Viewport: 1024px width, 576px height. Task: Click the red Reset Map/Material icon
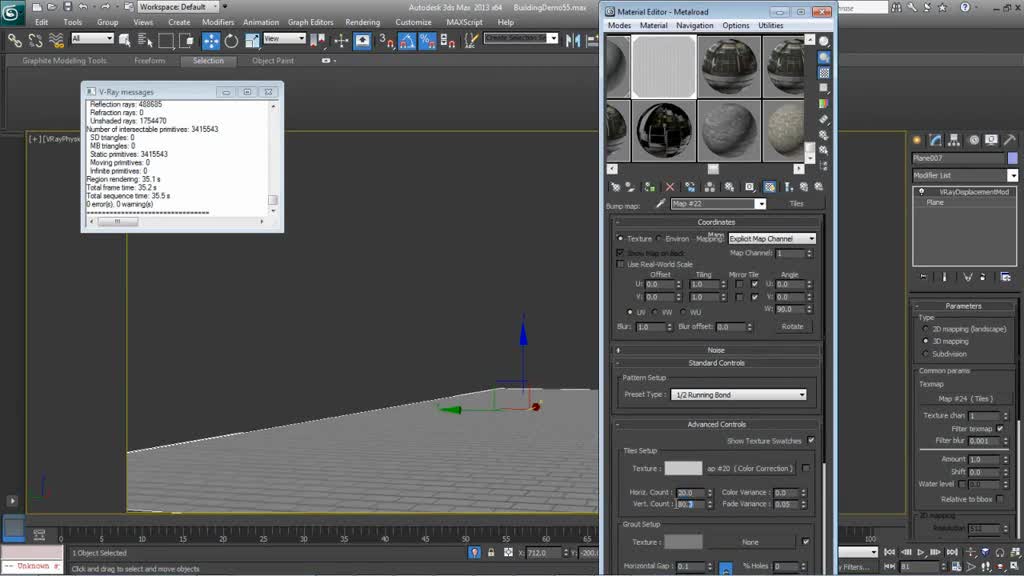click(669, 187)
